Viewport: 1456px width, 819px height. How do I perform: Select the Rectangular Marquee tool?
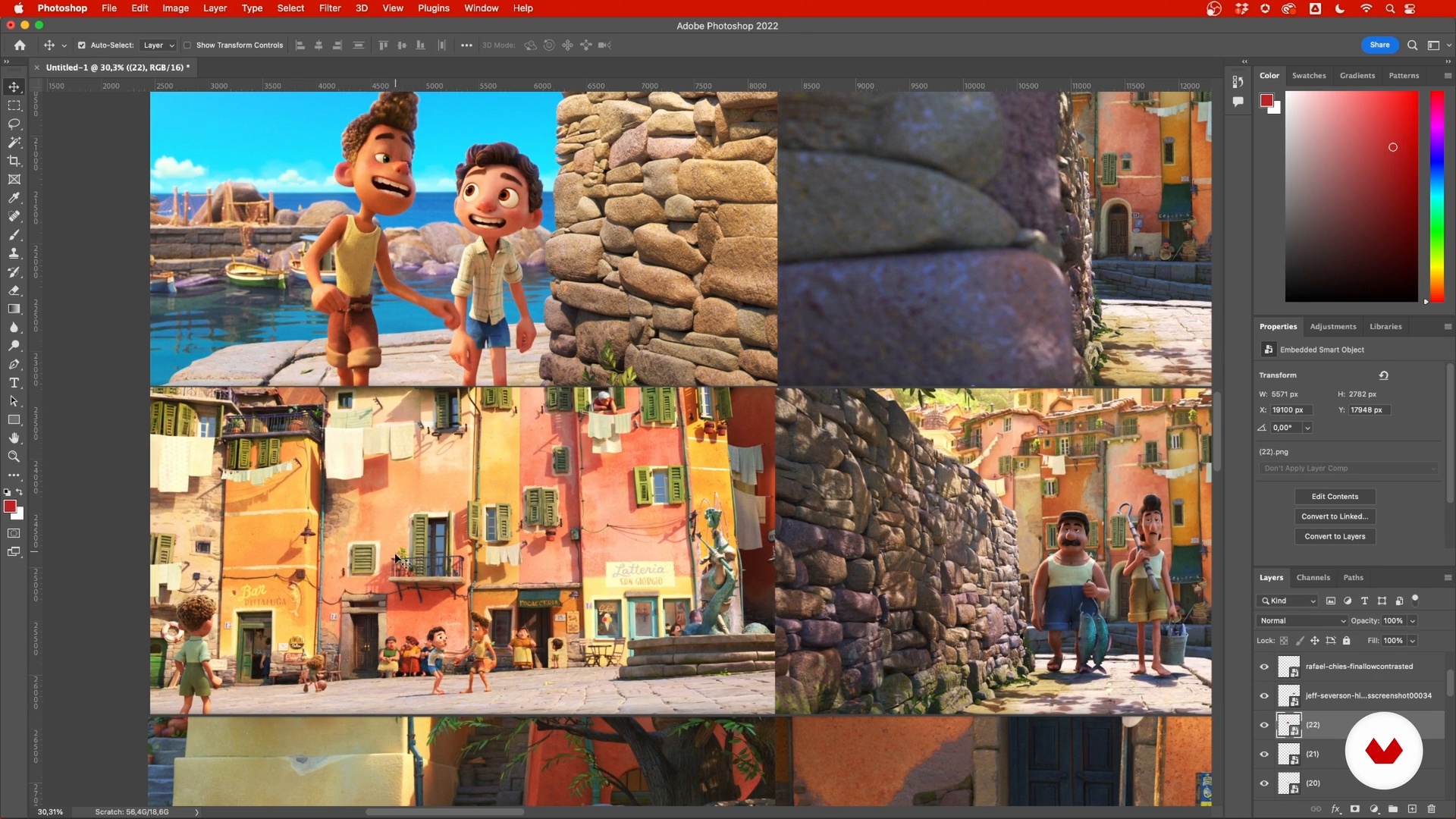[x=14, y=105]
